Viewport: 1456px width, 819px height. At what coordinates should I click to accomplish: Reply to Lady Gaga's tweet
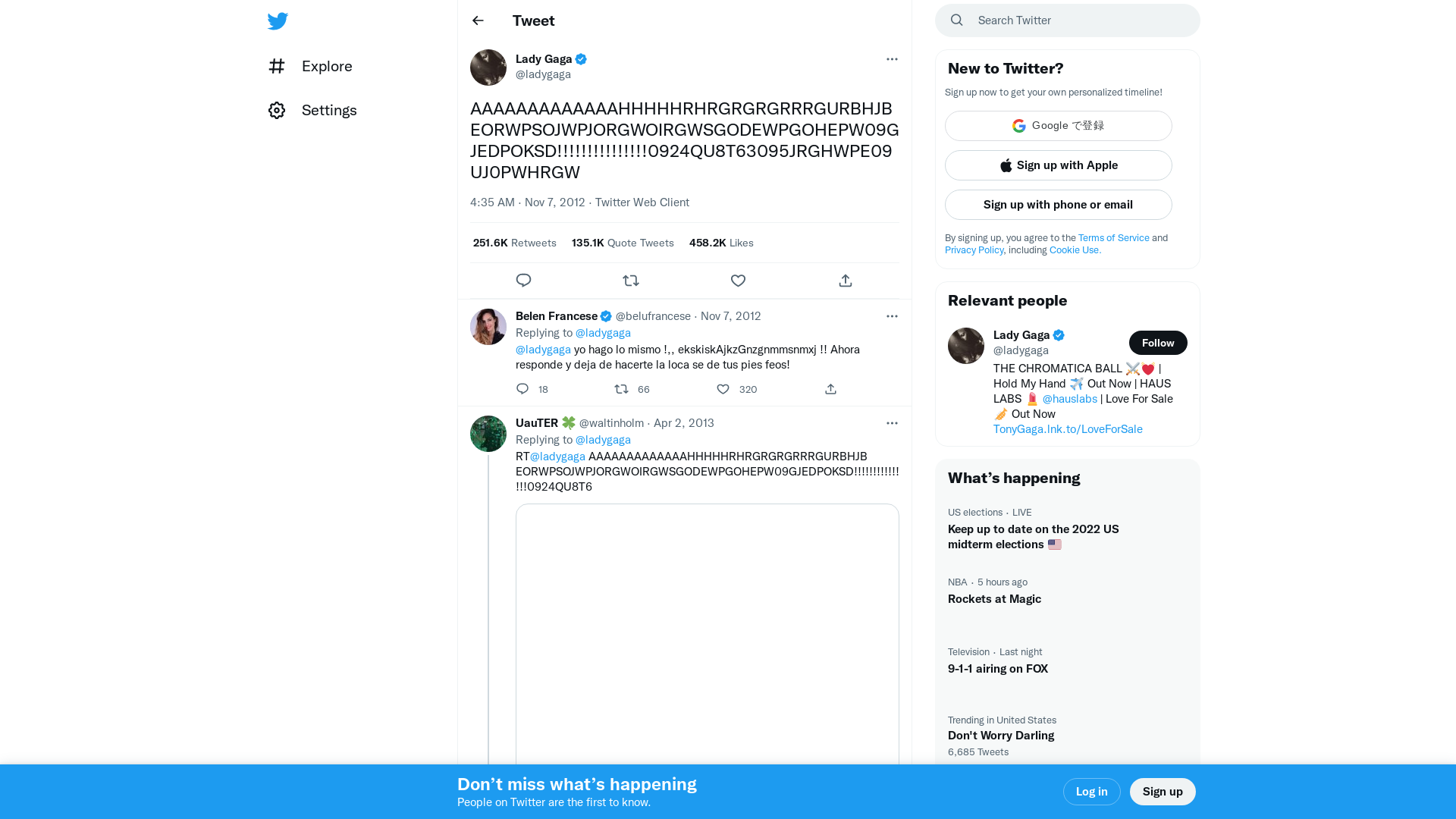point(523,280)
